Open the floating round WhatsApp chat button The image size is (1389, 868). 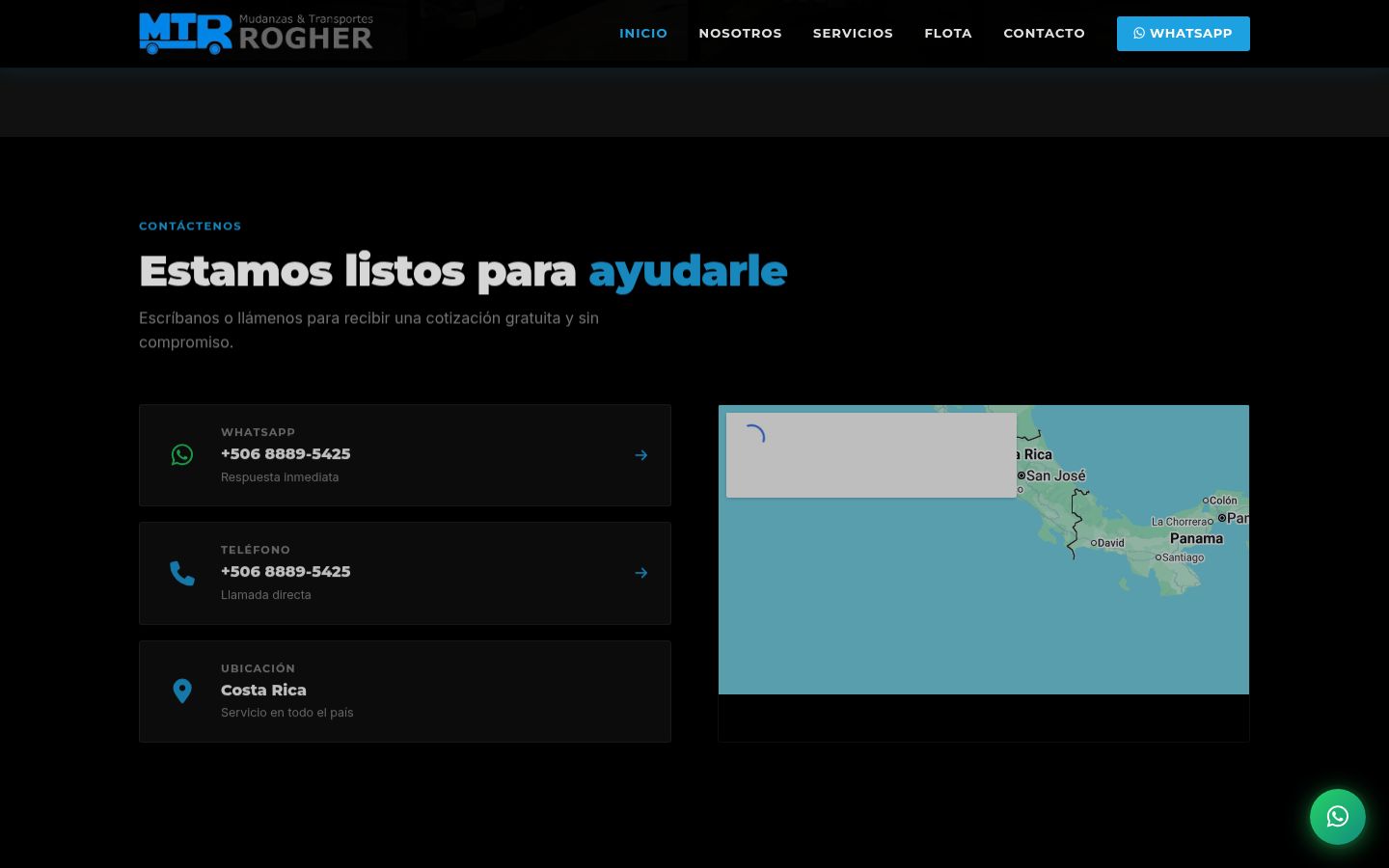click(1337, 817)
